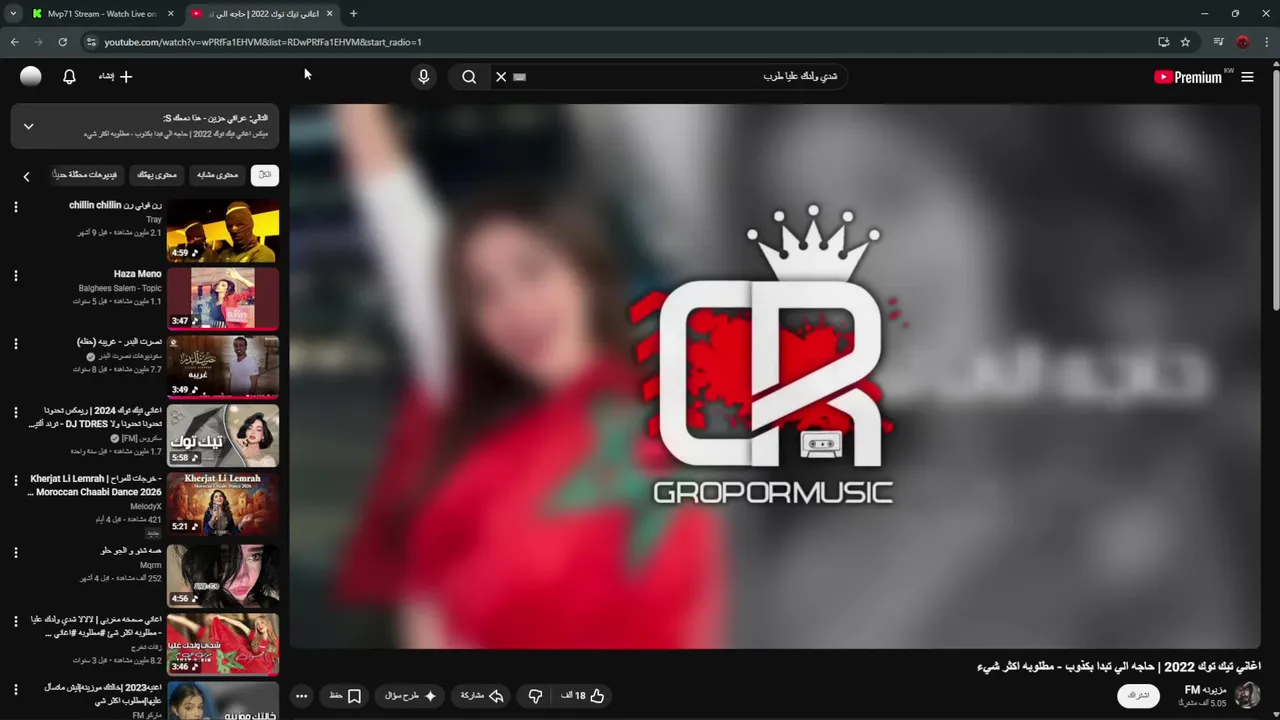Close the Mvp71 Stream tab

[x=170, y=14]
